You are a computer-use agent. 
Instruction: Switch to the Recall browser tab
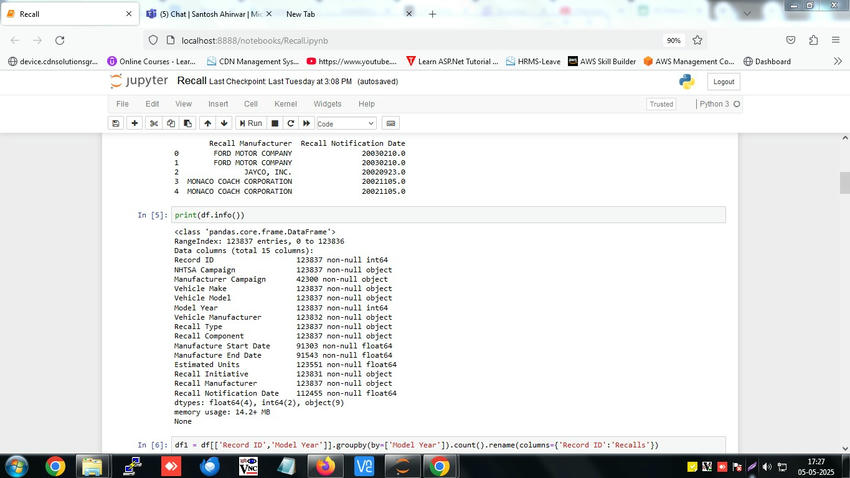69,14
